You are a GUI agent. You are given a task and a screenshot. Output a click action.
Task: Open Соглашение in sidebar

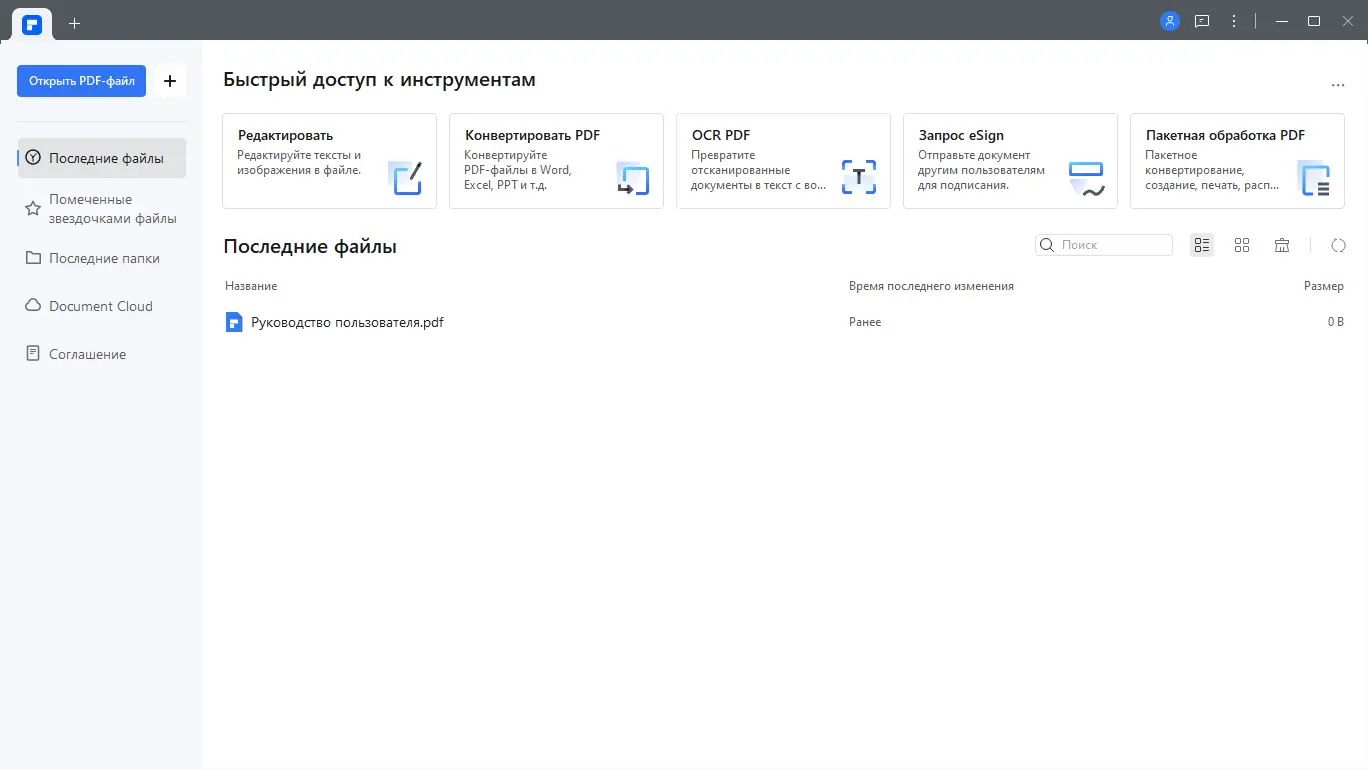[102, 354]
